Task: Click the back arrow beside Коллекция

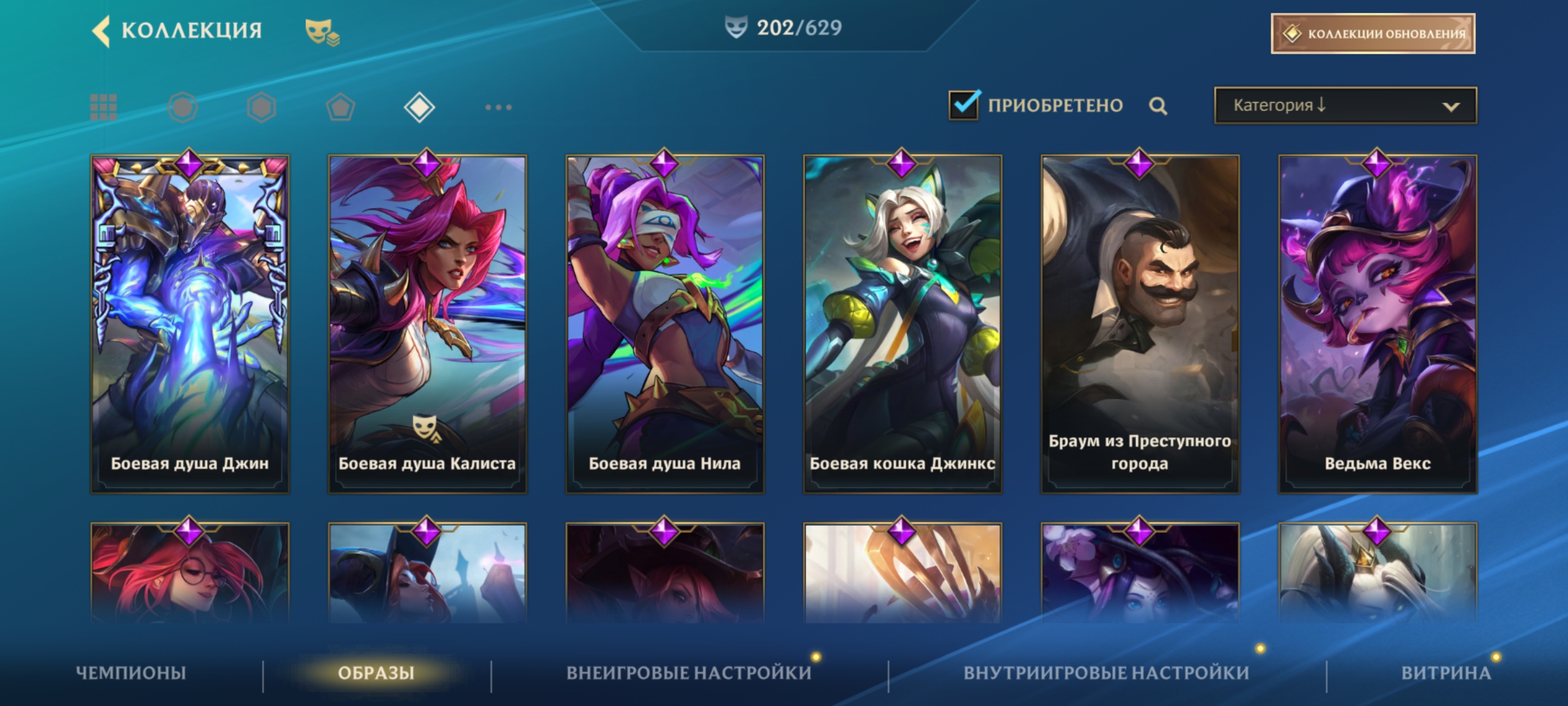Action: (x=101, y=31)
